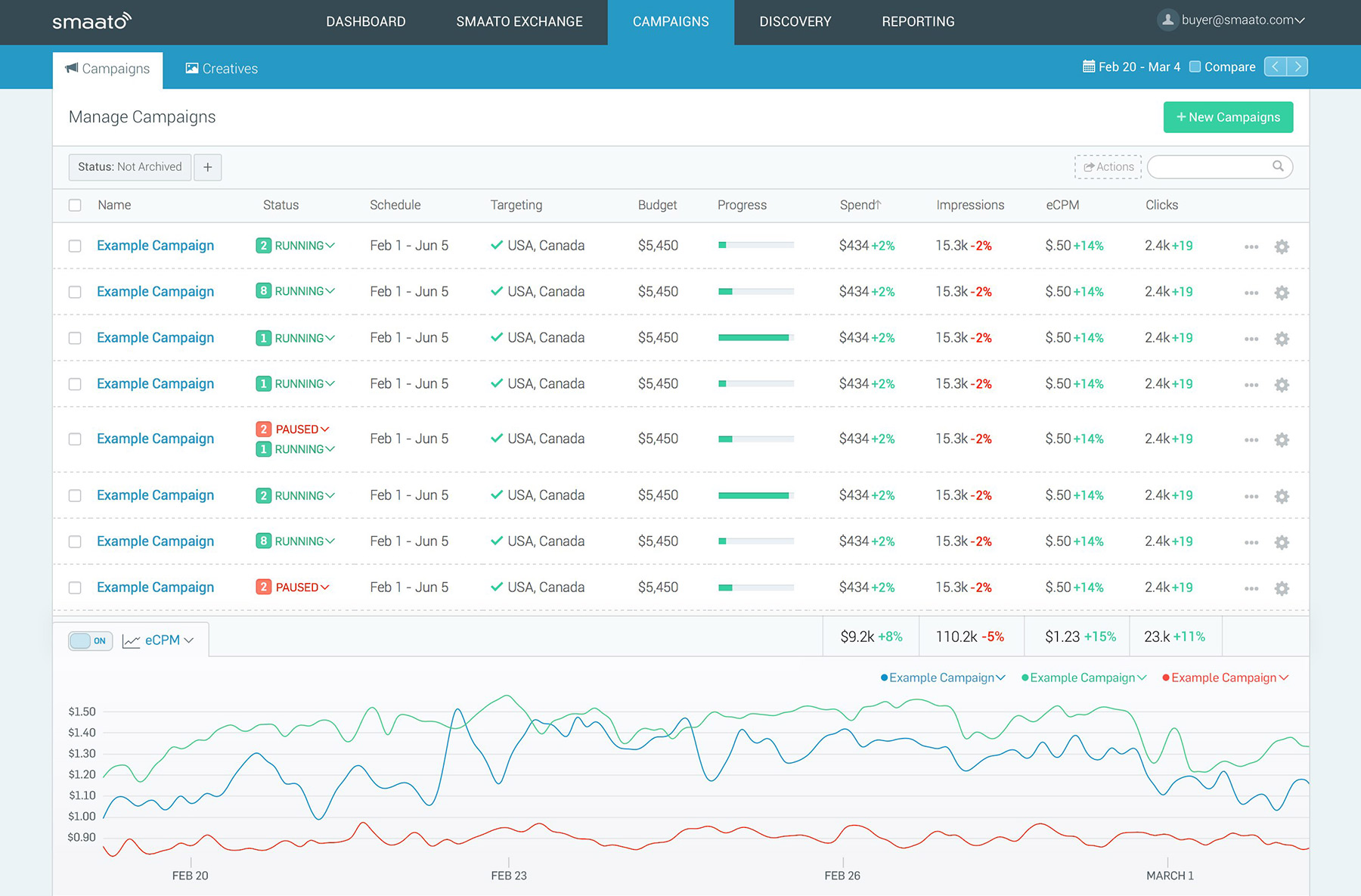Switch off the chart ON toggle

pos(90,641)
